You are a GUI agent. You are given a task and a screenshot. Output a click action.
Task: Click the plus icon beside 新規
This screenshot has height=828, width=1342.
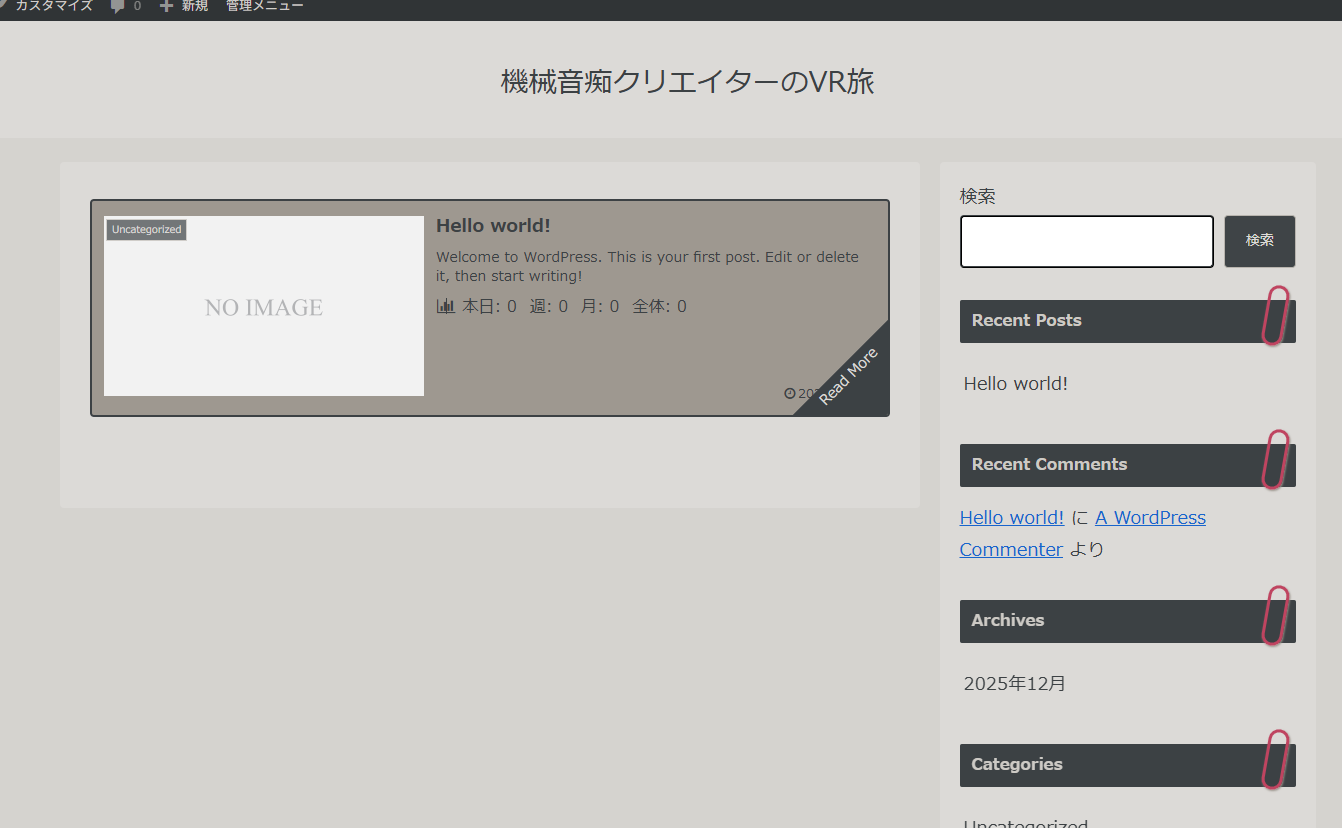[x=166, y=7]
